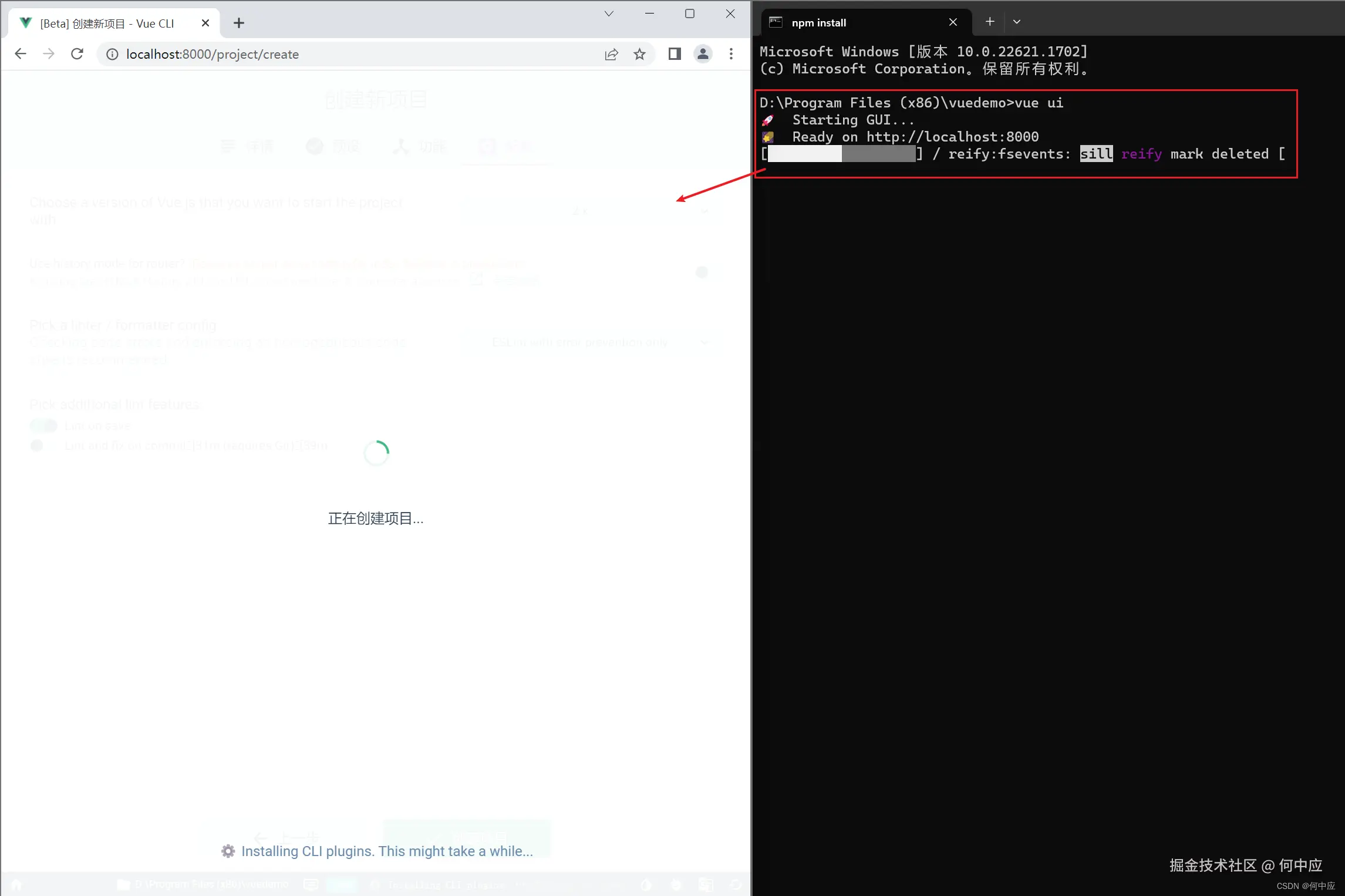Open the Chrome profile avatar menu
This screenshot has width=1345, height=896.
point(703,54)
